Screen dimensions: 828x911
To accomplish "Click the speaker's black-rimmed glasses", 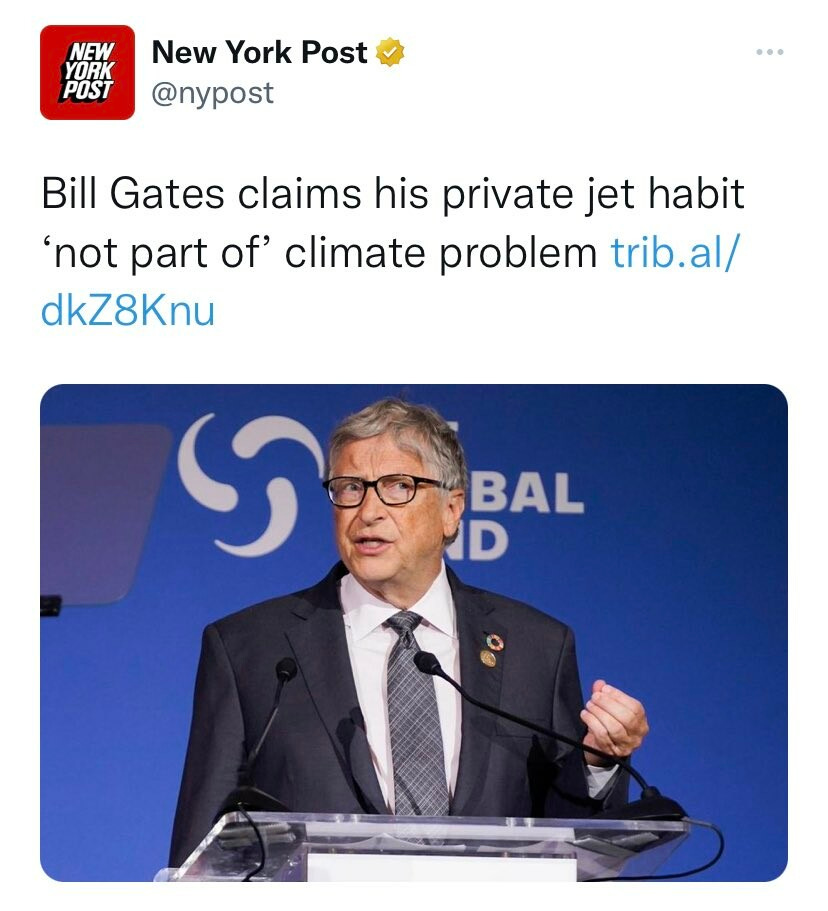I will pyautogui.click(x=382, y=491).
